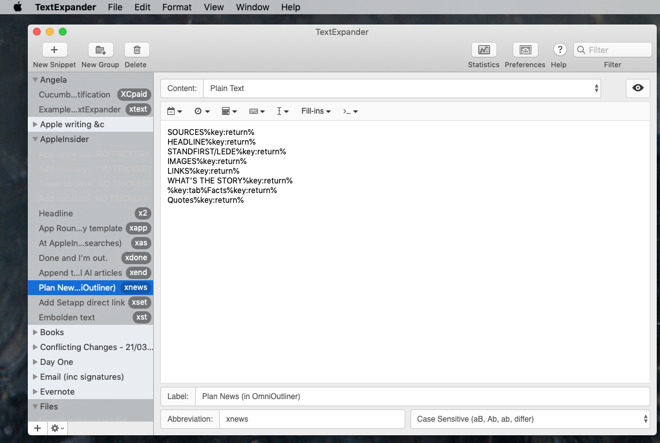The image size is (660, 443).
Task: Click the Abbreviation field containing xnews
Action: [311, 419]
